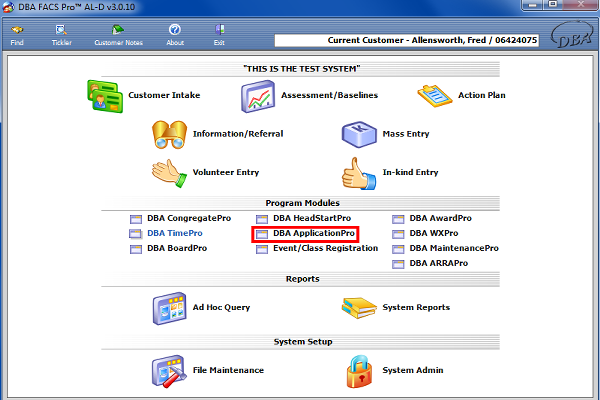The image size is (600, 400).
Task: Open the Tickler toolbar icon
Action: (x=61, y=30)
